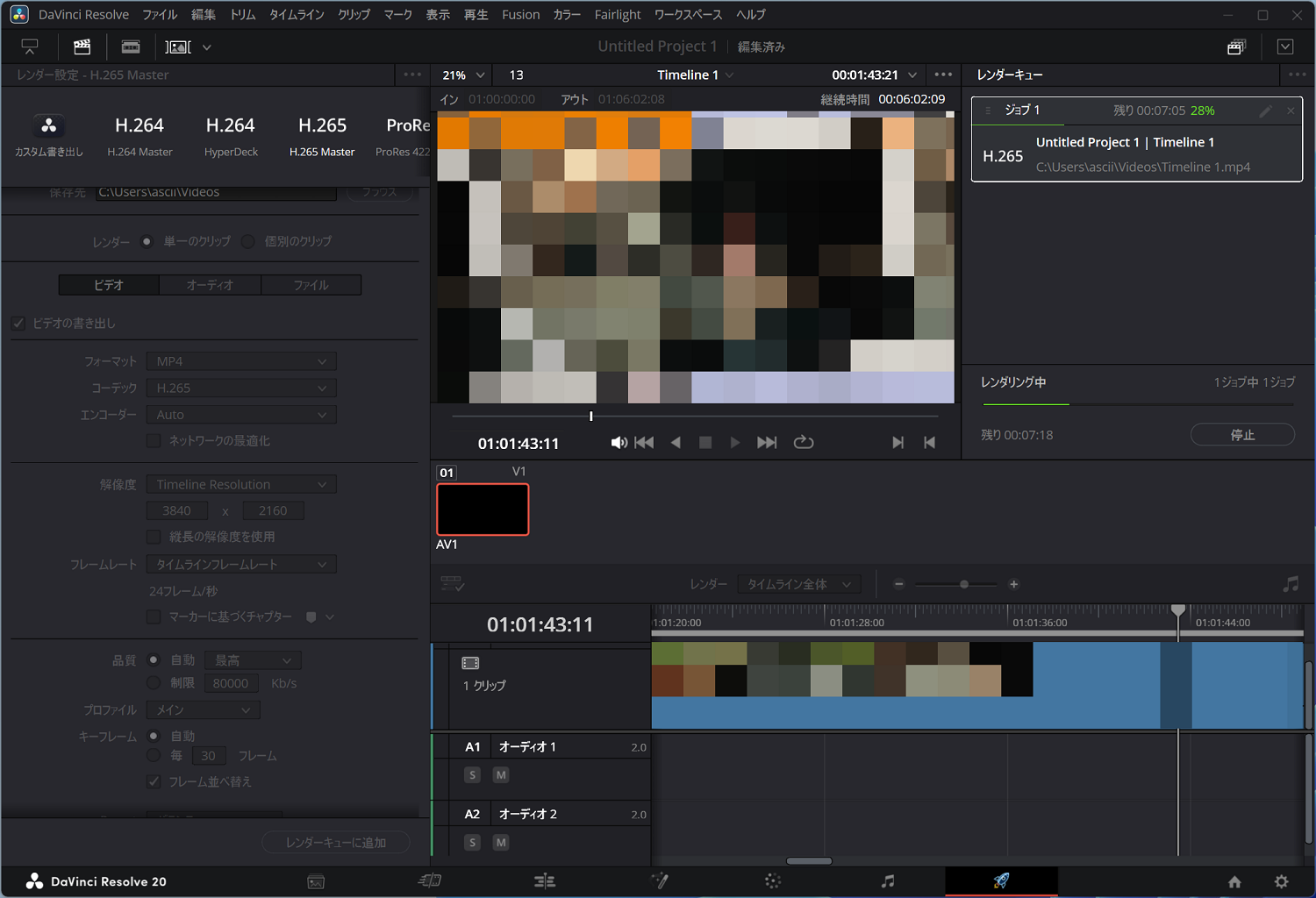Click the レンダーキューに追加 button
The image size is (1316, 898).
pos(336,843)
